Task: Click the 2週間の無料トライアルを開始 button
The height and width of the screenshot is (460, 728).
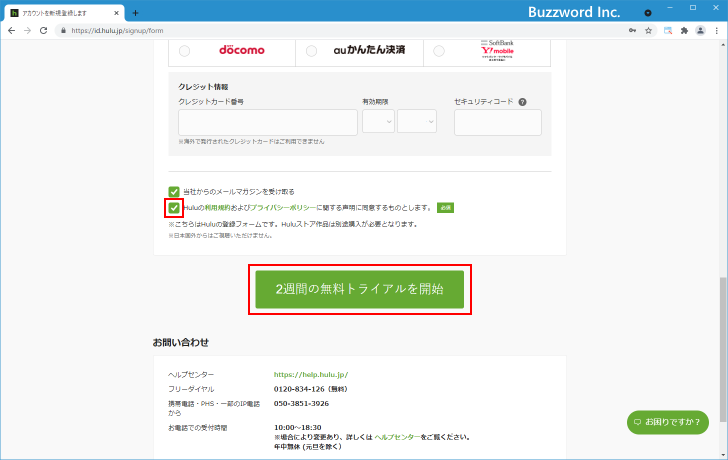Action: click(359, 289)
